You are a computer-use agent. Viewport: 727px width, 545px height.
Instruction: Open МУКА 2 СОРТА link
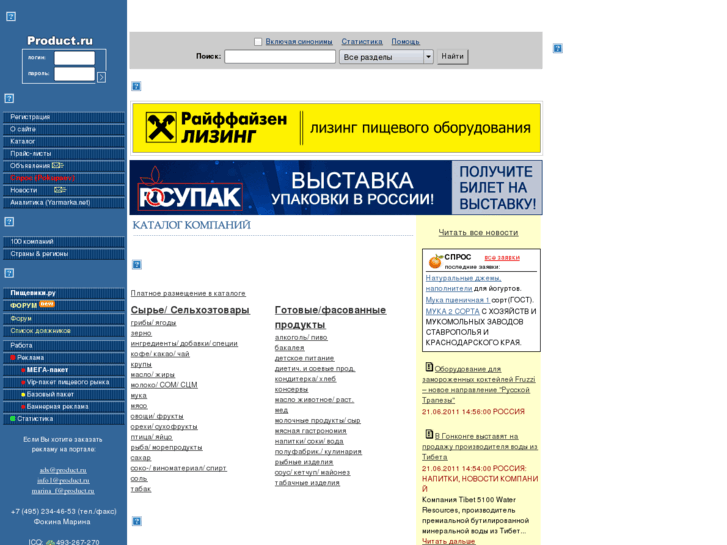coord(453,311)
